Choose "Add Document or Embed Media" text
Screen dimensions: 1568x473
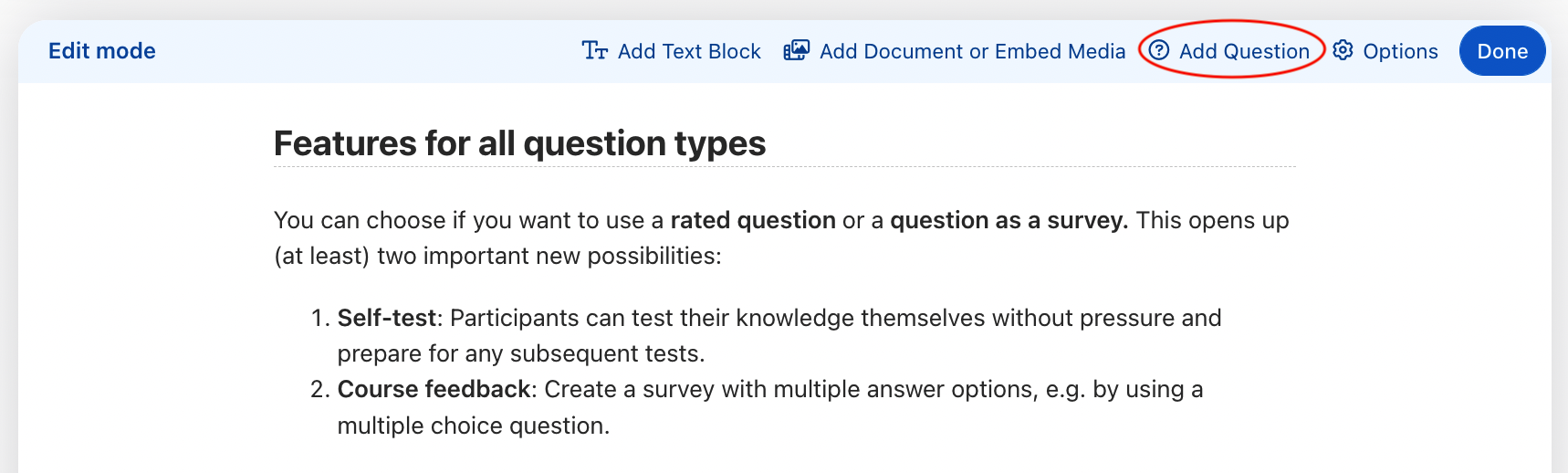pos(972,51)
